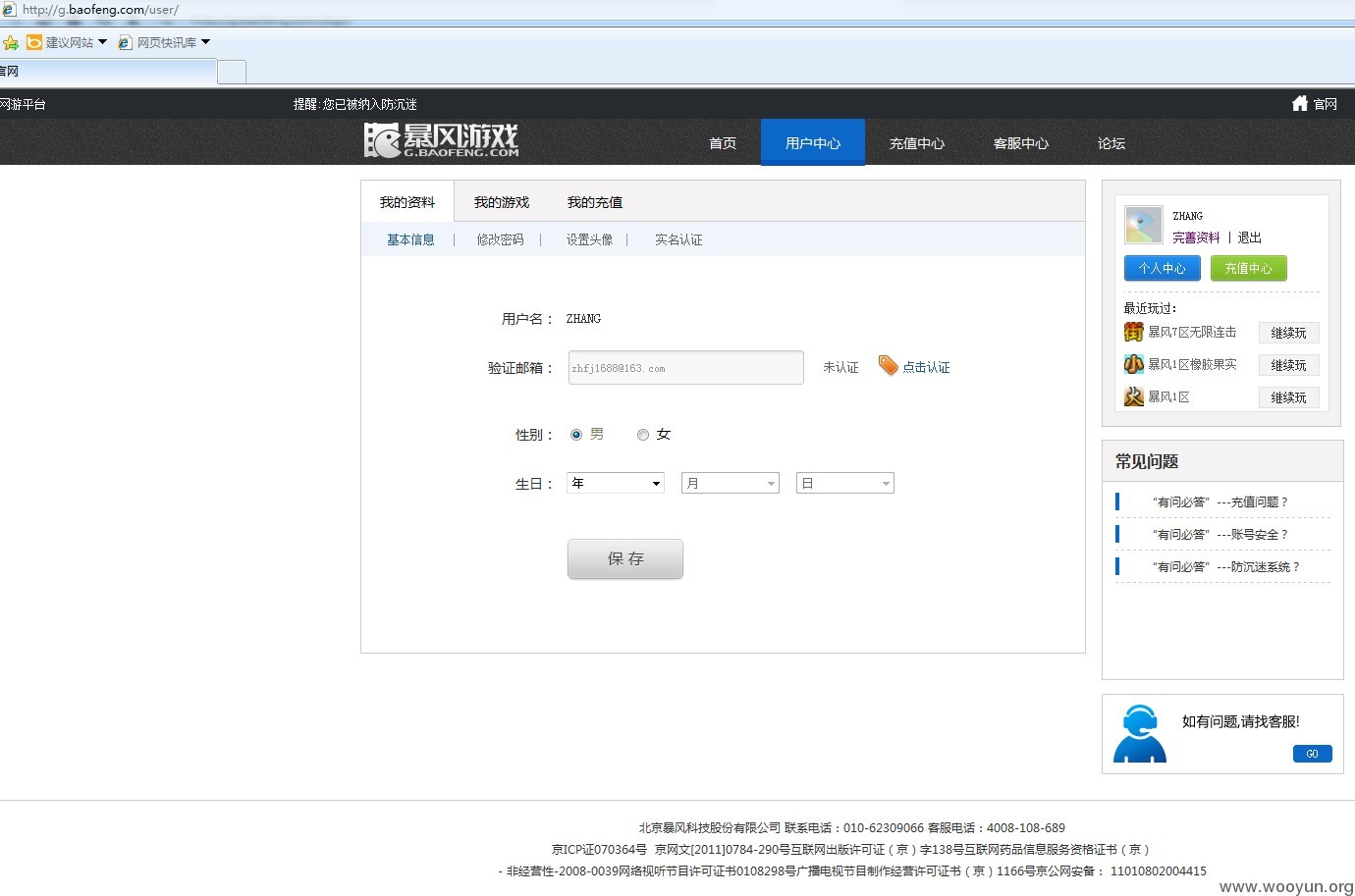
Task: Click the 验证邮箱 email input field
Action: (x=686, y=368)
